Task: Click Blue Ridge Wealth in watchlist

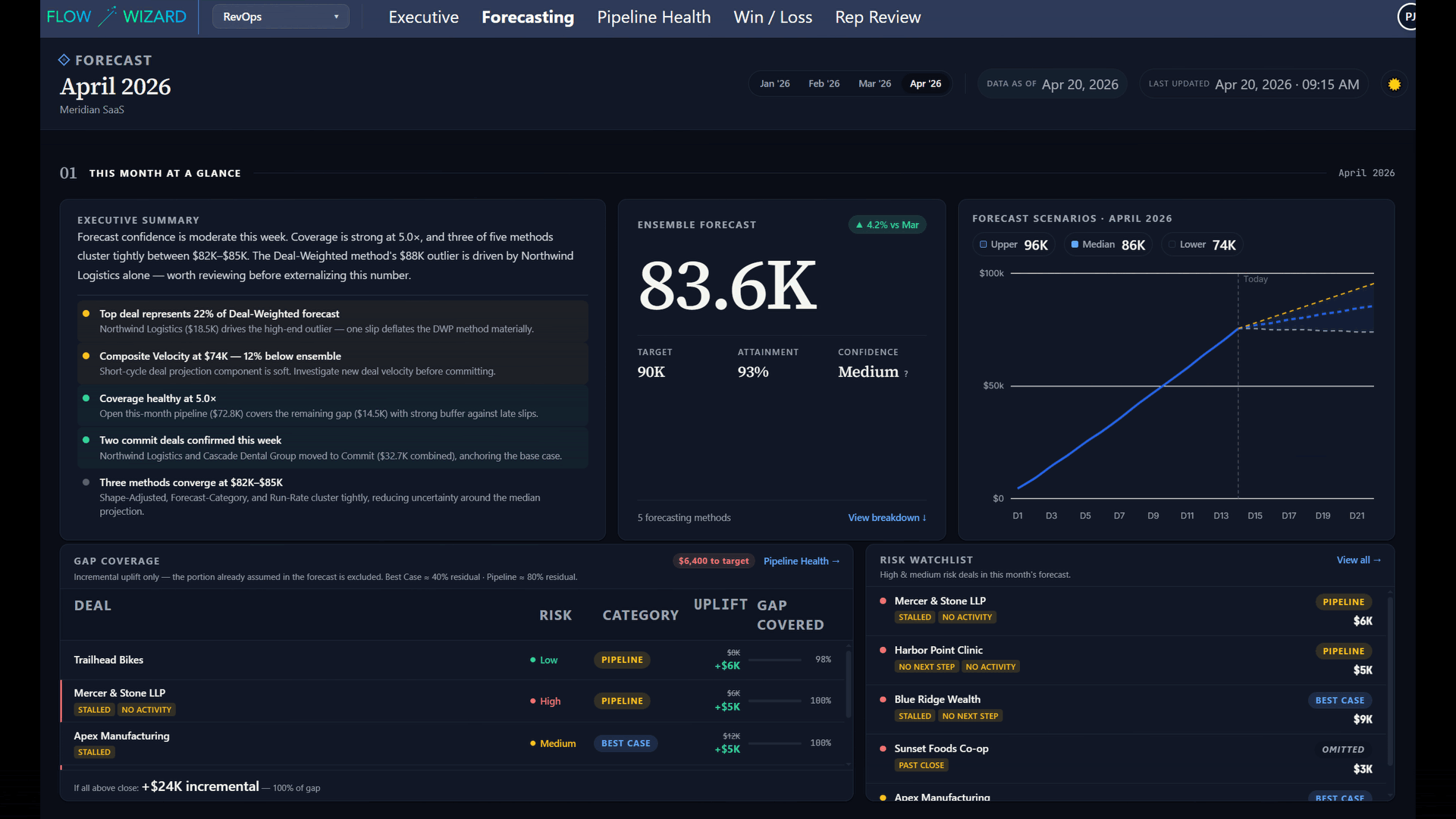Action: point(937,699)
